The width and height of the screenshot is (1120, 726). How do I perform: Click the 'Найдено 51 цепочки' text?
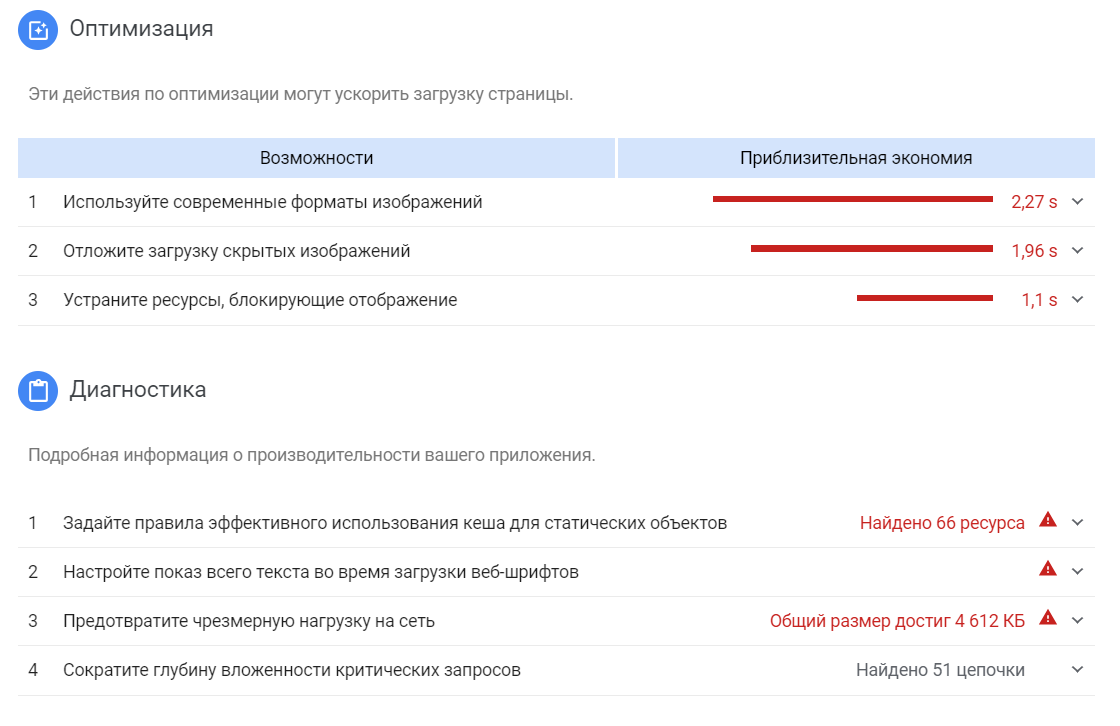(940, 670)
